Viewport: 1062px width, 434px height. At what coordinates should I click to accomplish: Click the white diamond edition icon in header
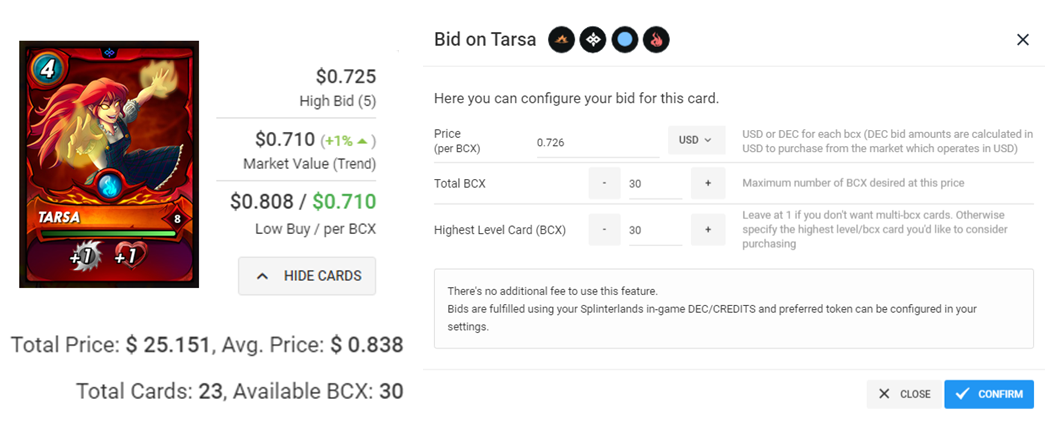[593, 40]
